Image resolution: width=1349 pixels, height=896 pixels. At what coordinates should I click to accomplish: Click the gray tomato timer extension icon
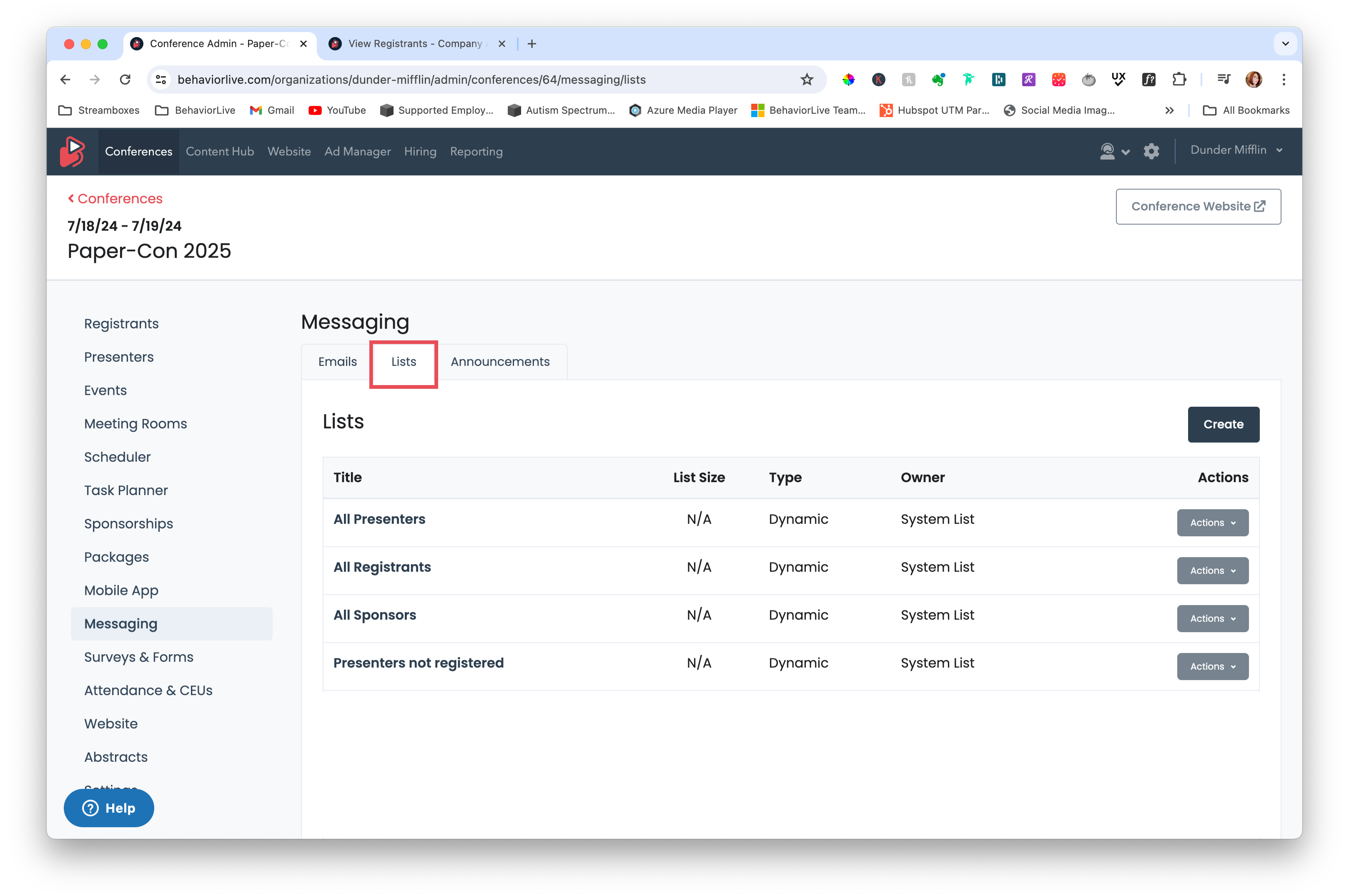1088,80
